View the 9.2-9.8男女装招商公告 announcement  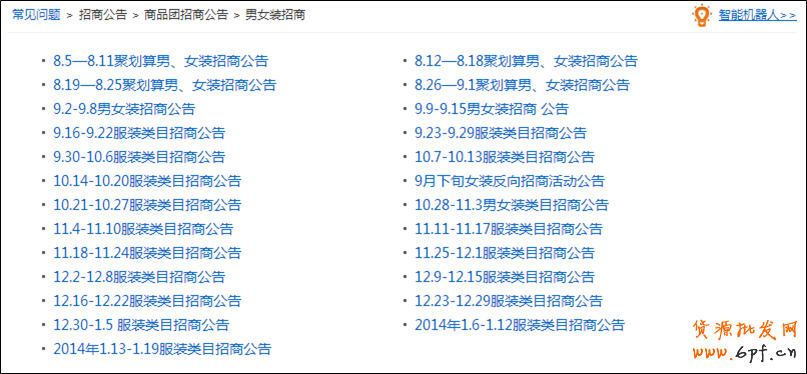point(124,109)
